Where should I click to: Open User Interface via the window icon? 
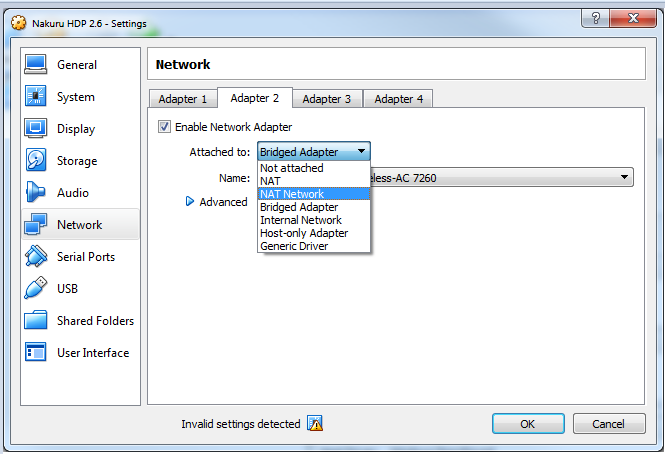36,352
